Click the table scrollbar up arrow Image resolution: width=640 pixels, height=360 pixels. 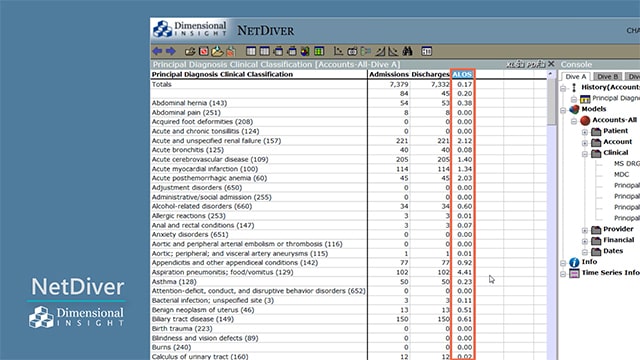click(x=551, y=75)
